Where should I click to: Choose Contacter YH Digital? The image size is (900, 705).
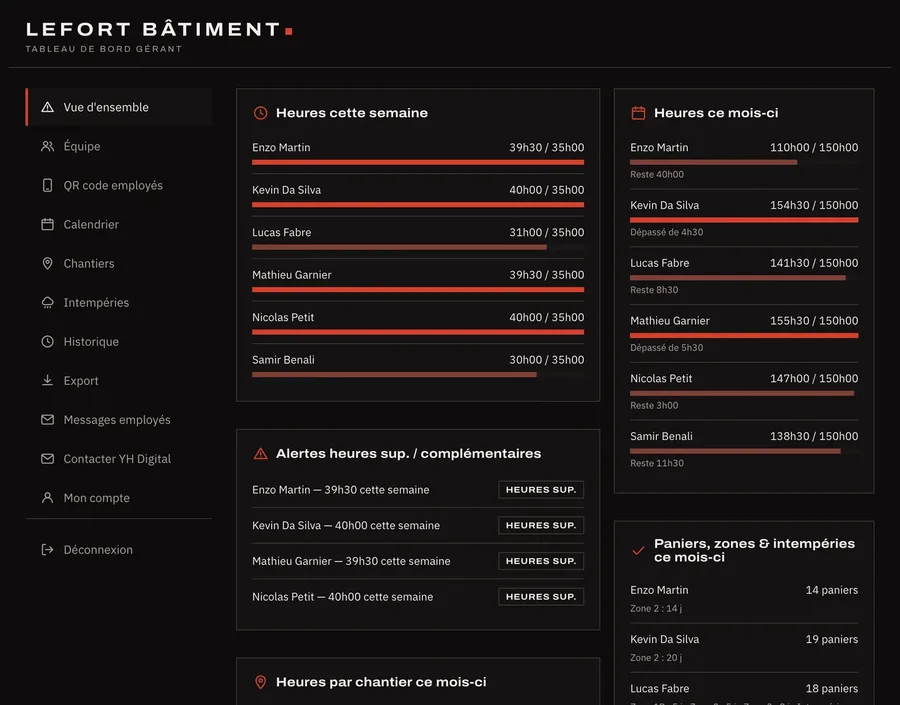[119, 459]
